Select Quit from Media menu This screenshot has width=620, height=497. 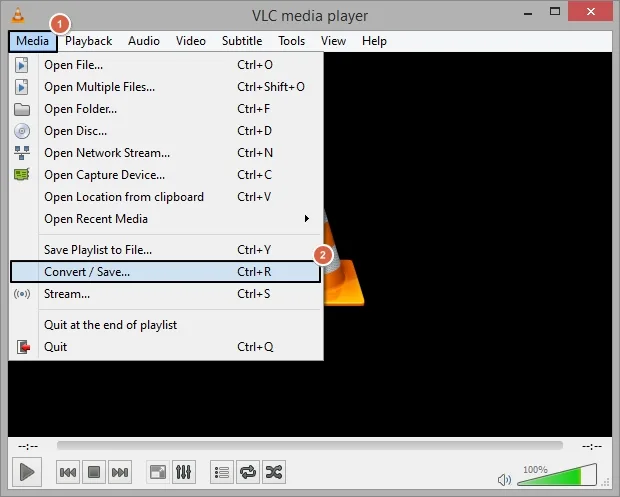(x=166, y=347)
